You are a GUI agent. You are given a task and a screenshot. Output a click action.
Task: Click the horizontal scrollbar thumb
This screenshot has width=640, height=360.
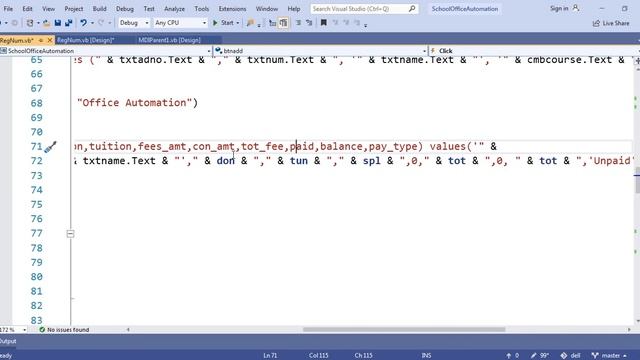(x=404, y=329)
